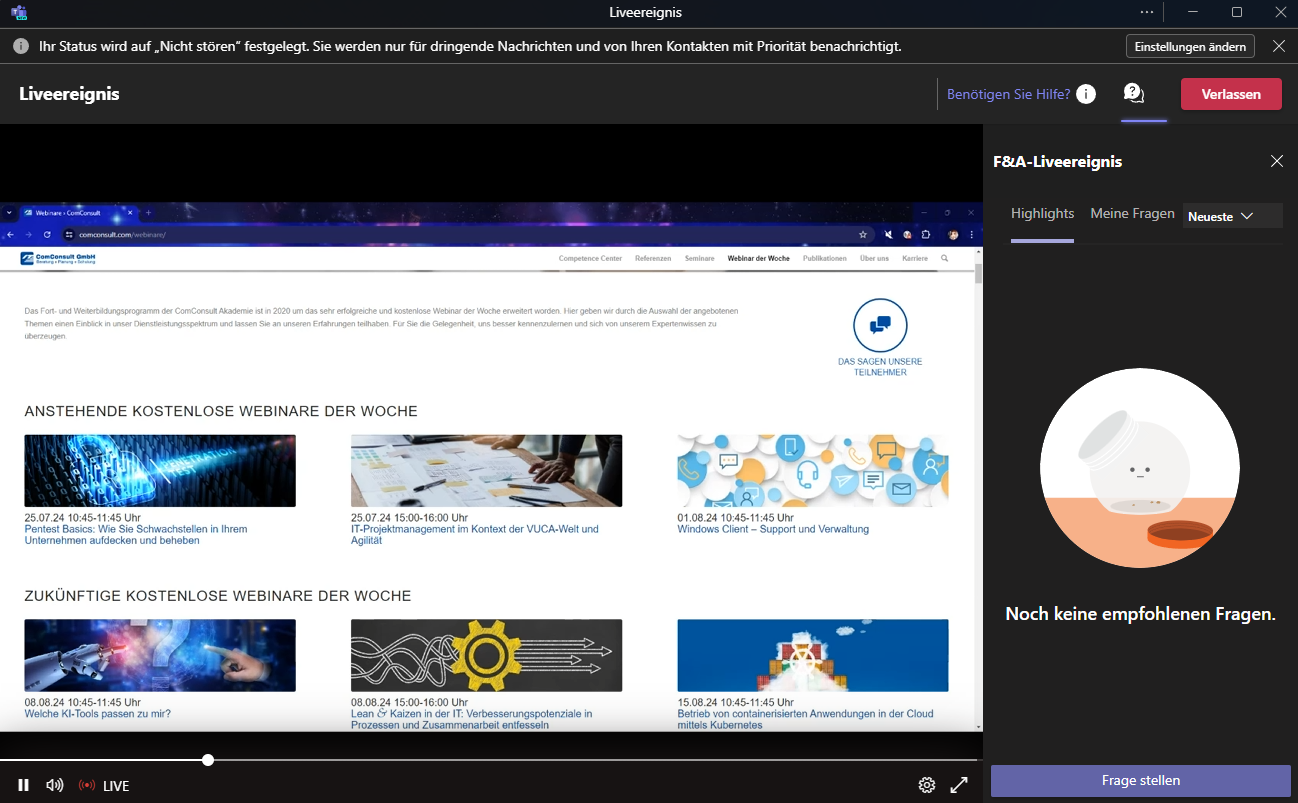Viewport: 1298px width, 803px height.
Task: Mute the live stream volume
Action: (x=55, y=785)
